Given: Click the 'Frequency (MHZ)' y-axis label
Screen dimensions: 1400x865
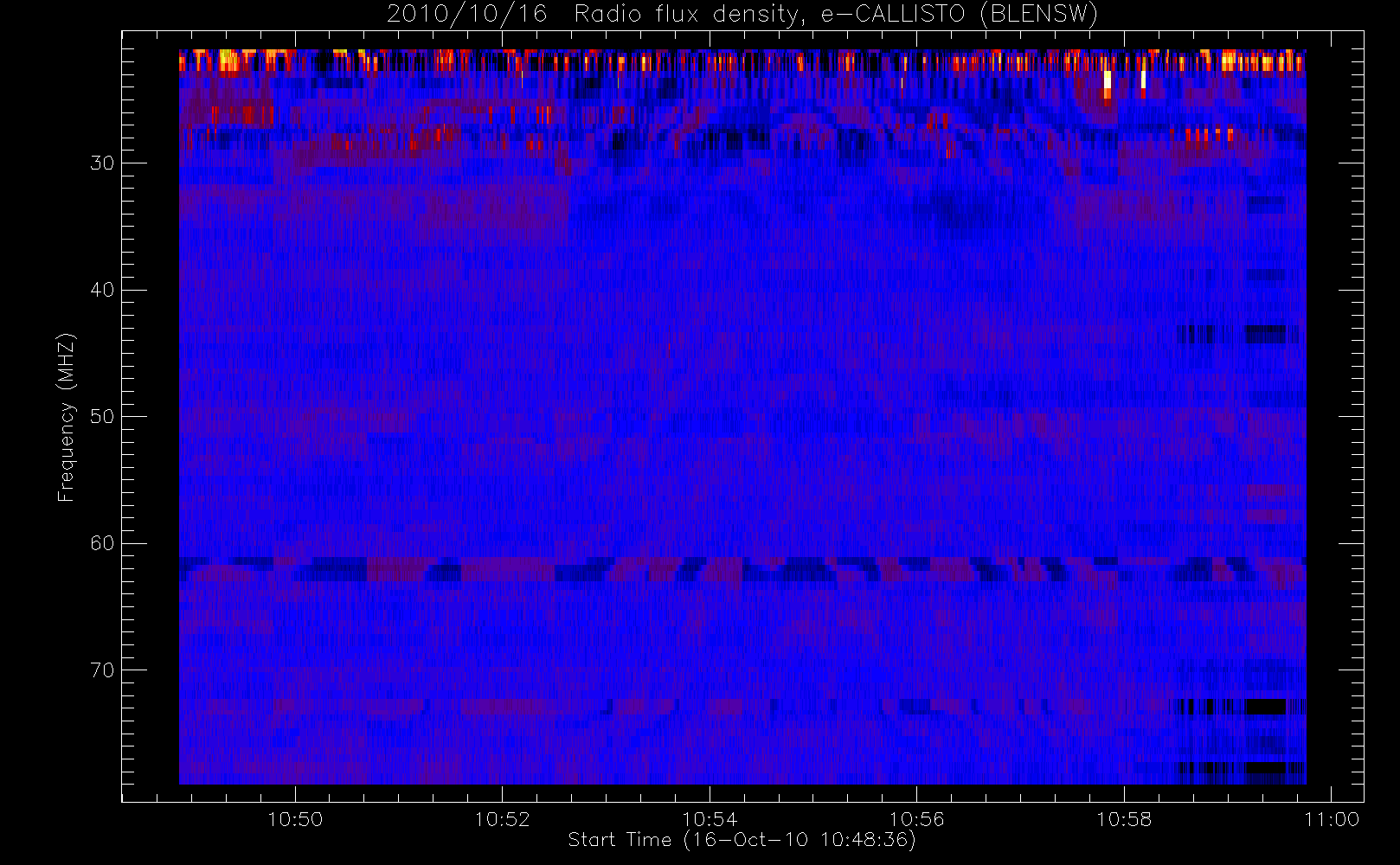Looking at the screenshot, I should [67, 417].
